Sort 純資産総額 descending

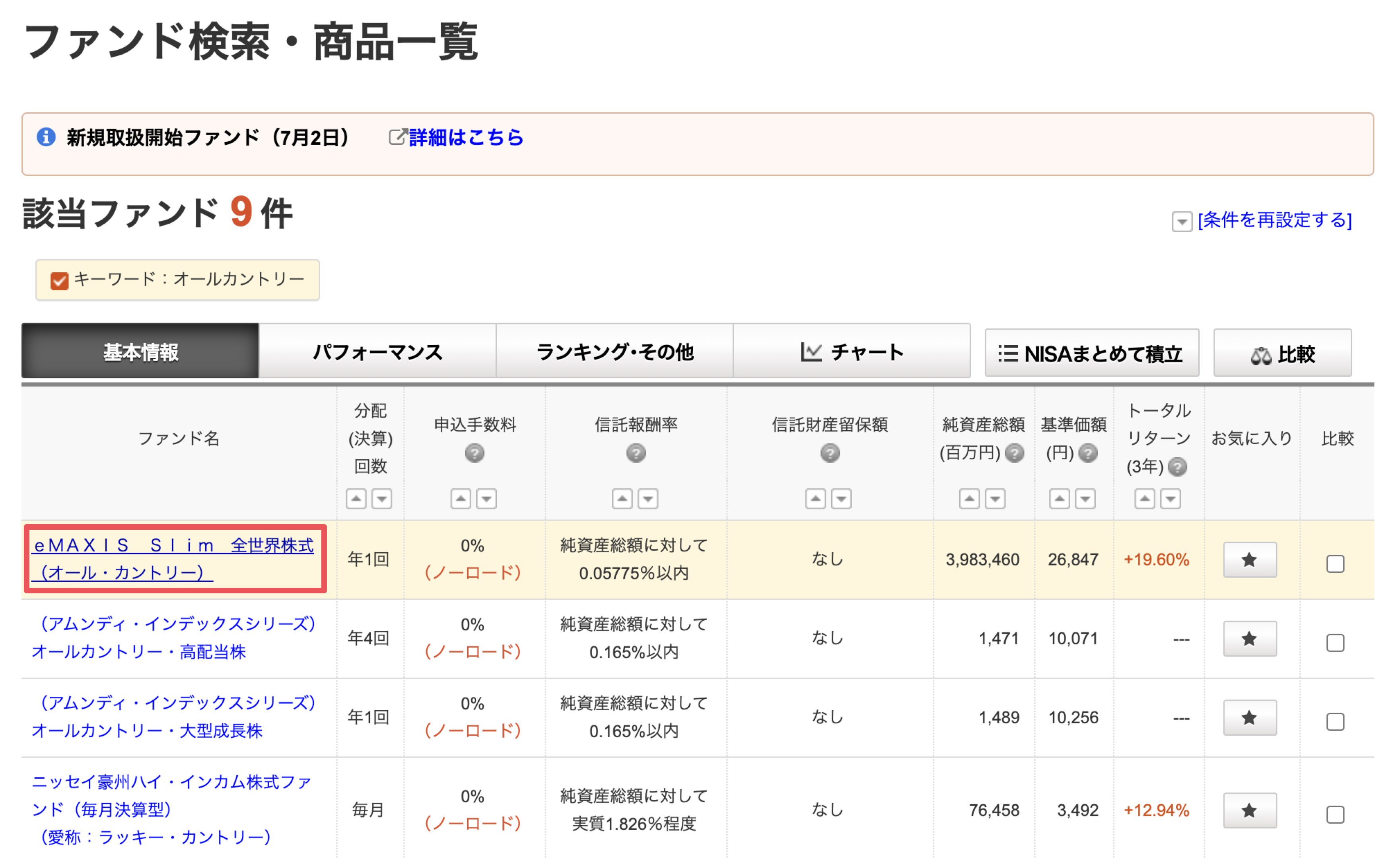995,499
